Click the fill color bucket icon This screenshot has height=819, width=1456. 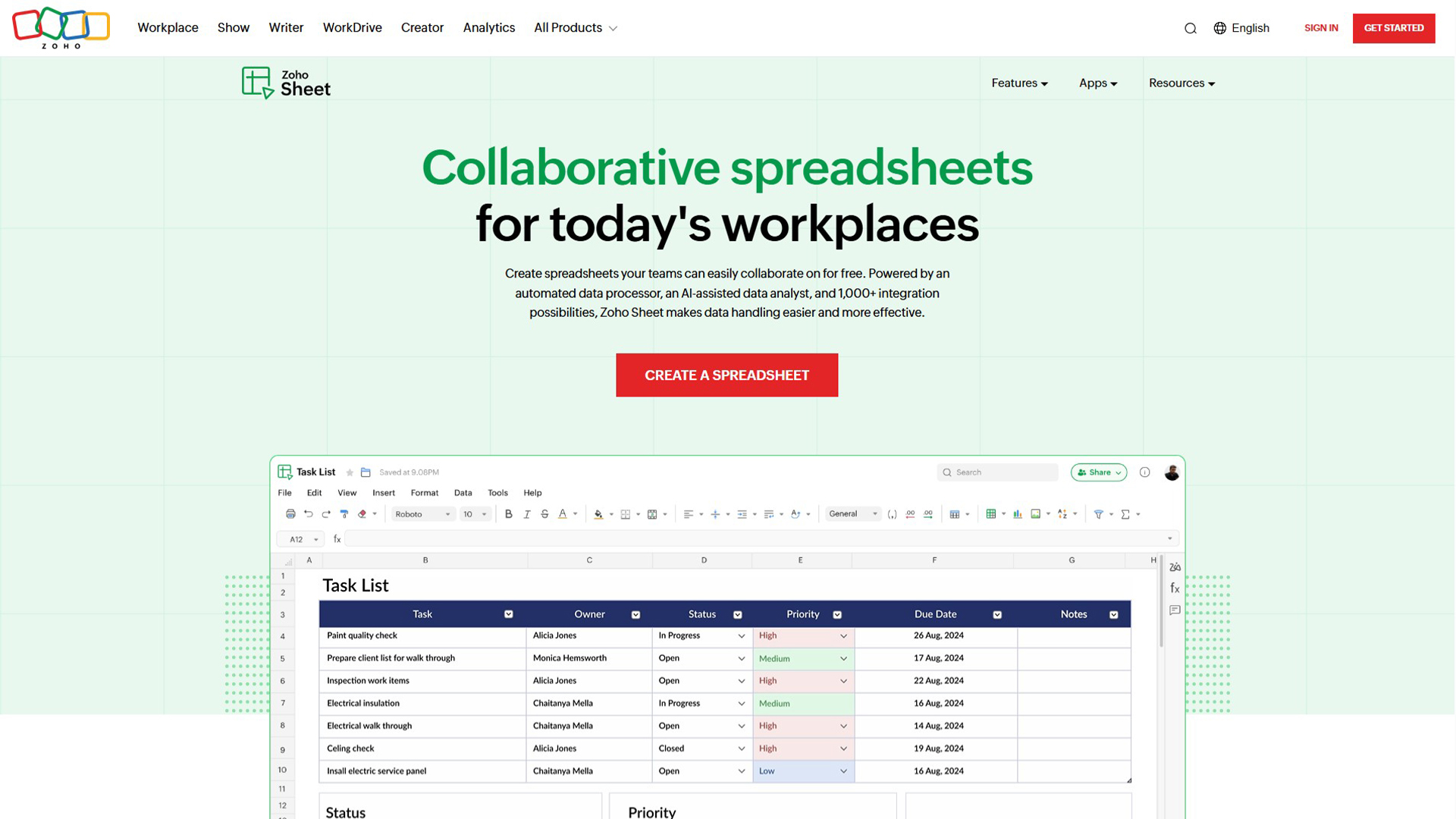click(x=598, y=514)
